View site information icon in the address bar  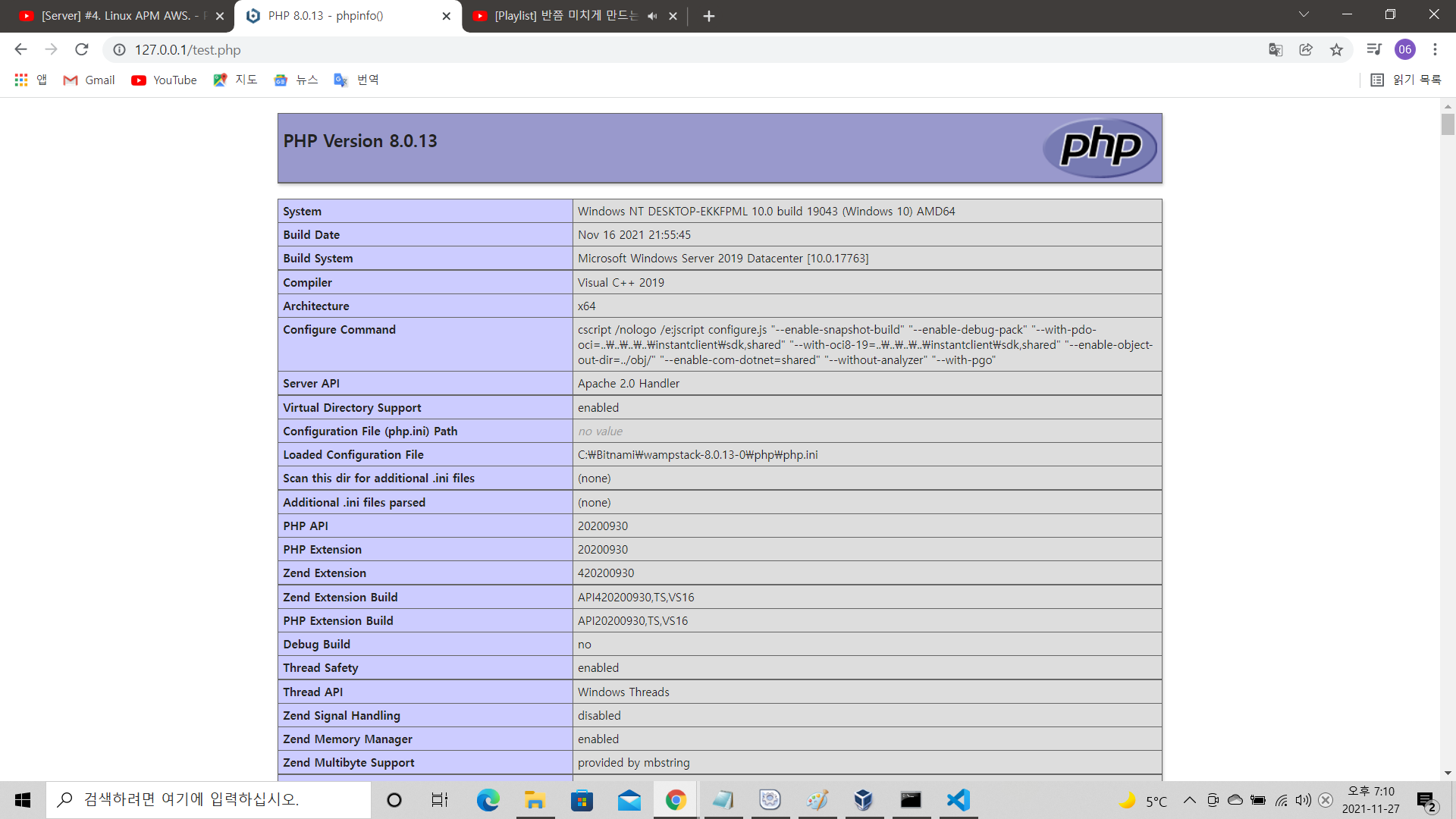point(119,49)
